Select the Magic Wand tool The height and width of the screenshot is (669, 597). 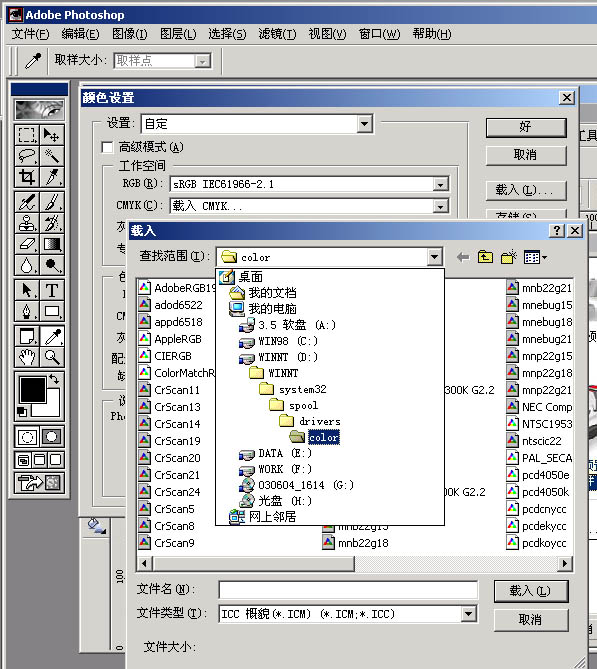pos(52,156)
